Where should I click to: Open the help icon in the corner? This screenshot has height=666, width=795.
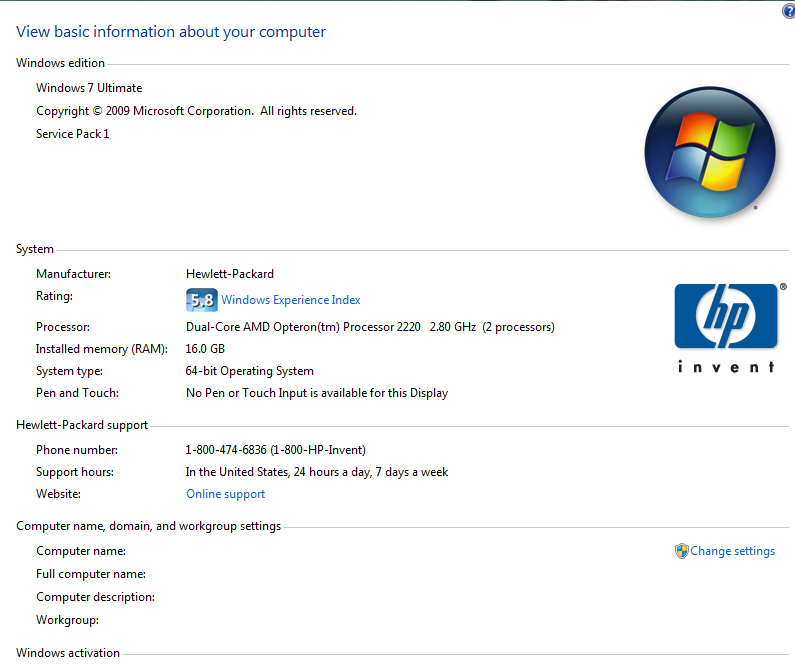(x=789, y=11)
